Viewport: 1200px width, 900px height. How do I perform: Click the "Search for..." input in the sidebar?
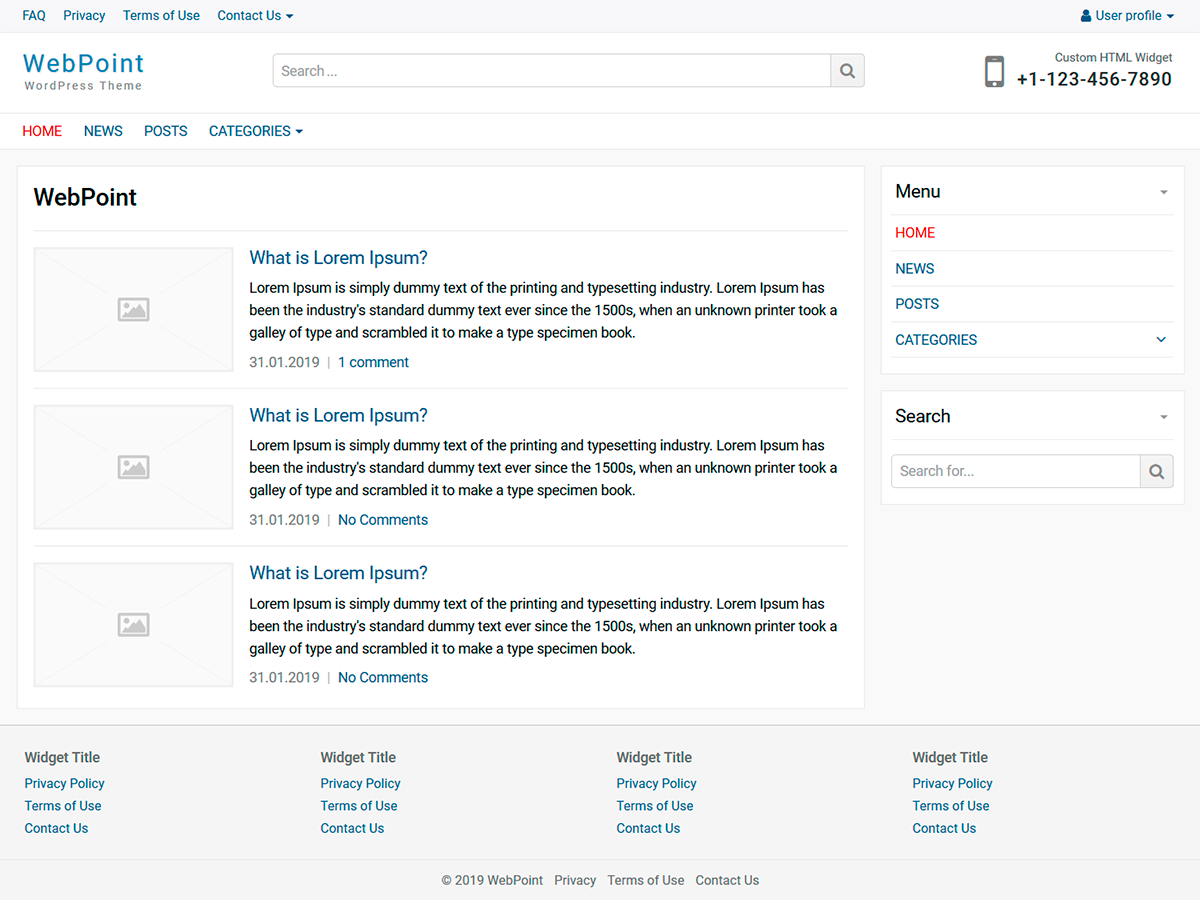coord(1015,470)
